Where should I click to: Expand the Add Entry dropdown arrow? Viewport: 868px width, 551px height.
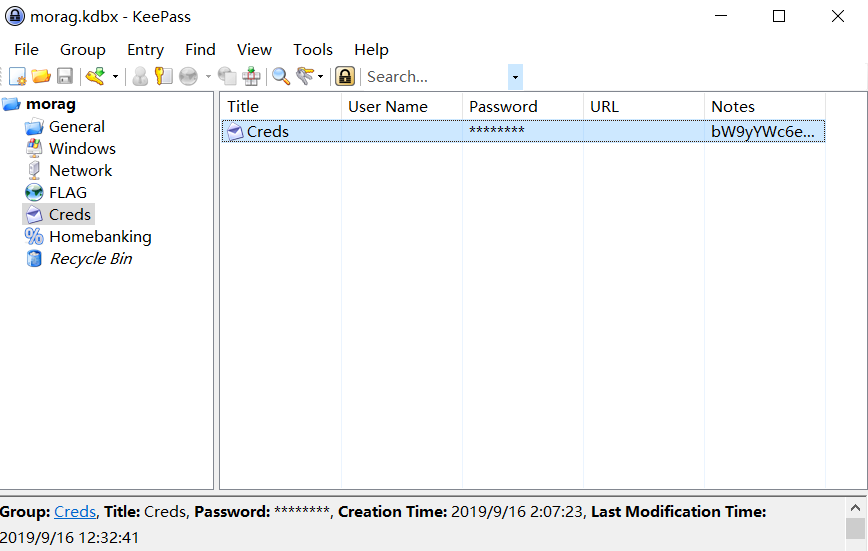115,76
